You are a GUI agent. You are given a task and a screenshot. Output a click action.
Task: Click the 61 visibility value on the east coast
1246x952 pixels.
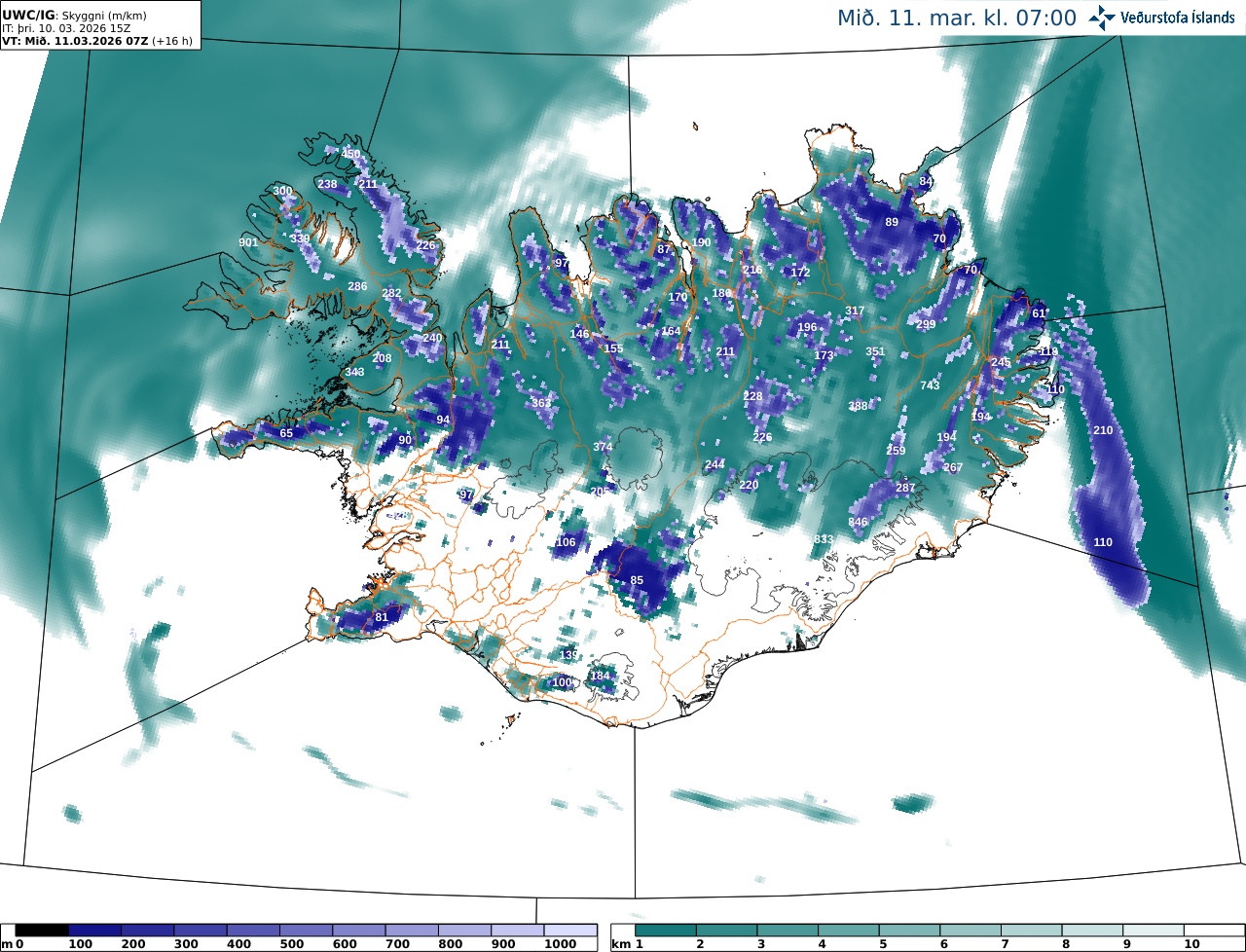pos(1039,313)
